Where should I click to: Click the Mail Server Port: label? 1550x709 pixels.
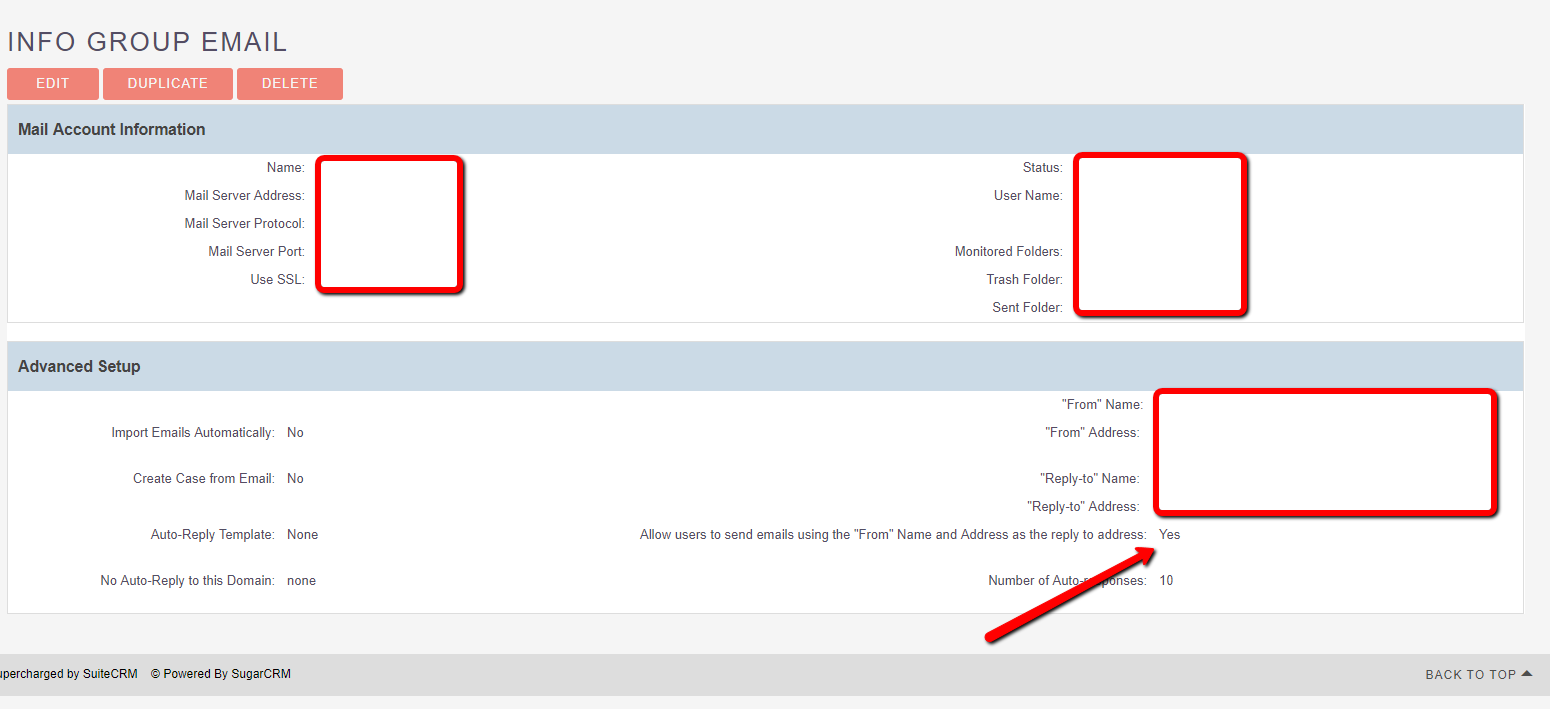pyautogui.click(x=257, y=252)
